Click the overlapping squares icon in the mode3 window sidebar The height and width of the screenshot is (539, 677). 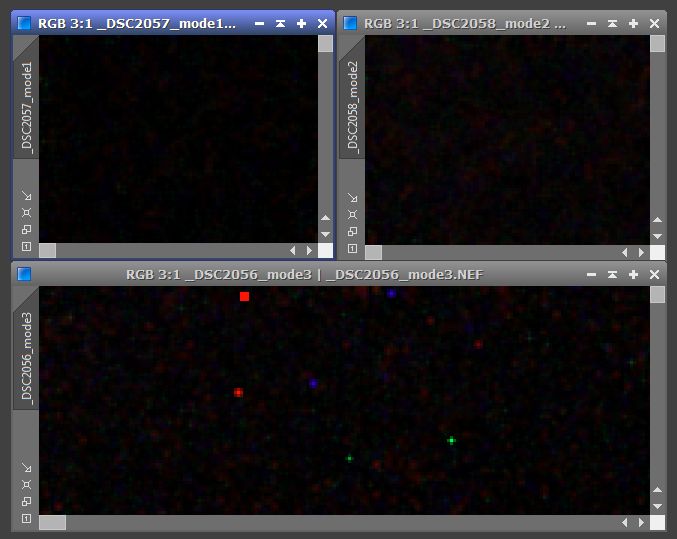point(27,501)
